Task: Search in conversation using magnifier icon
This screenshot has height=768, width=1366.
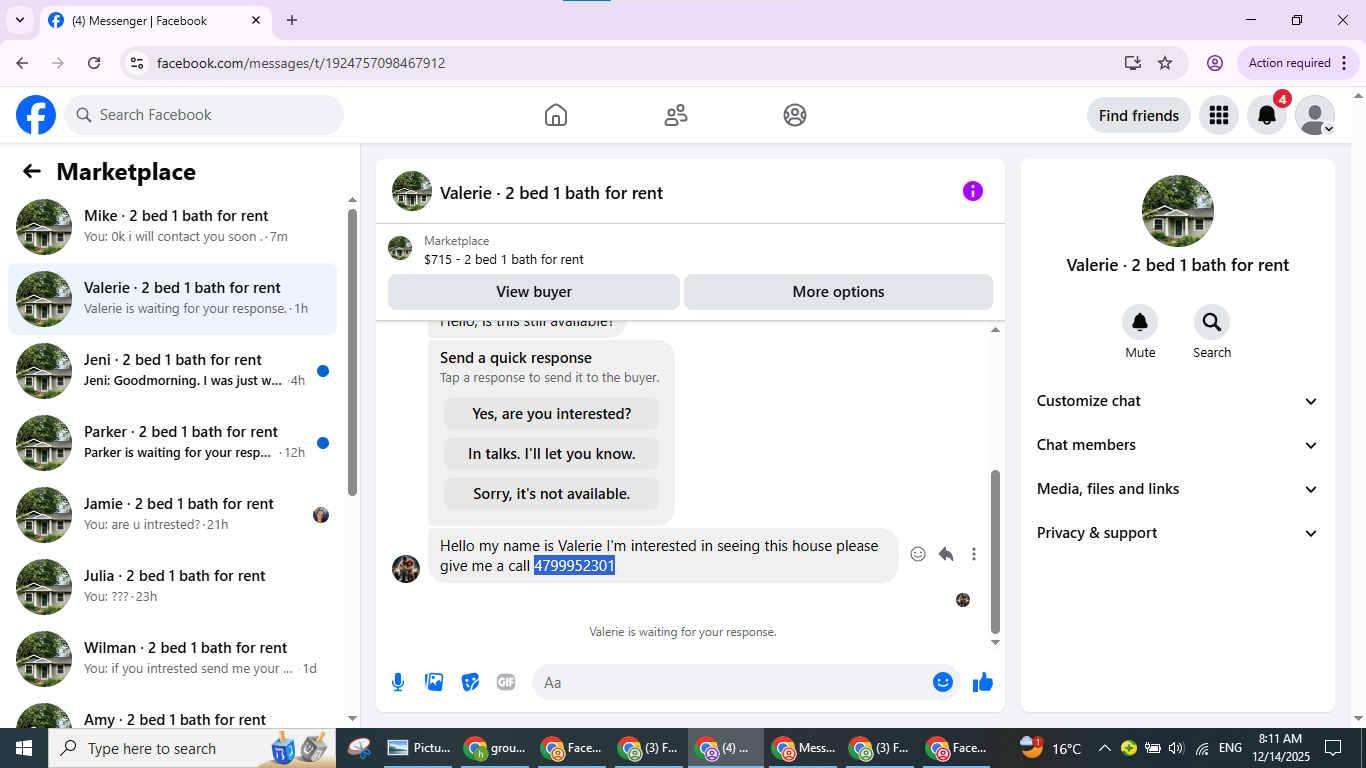Action: click(x=1212, y=322)
